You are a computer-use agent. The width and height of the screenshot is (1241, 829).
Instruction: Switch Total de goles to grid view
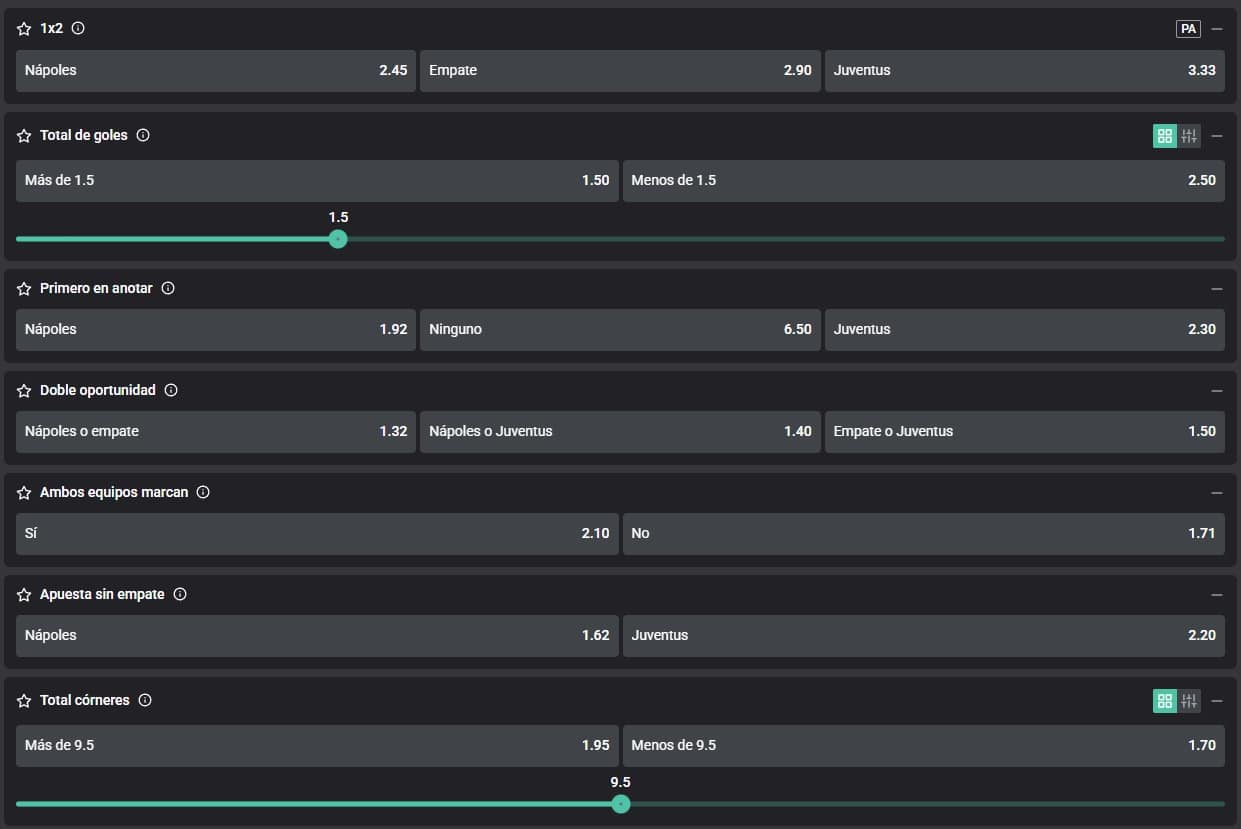[1165, 136]
